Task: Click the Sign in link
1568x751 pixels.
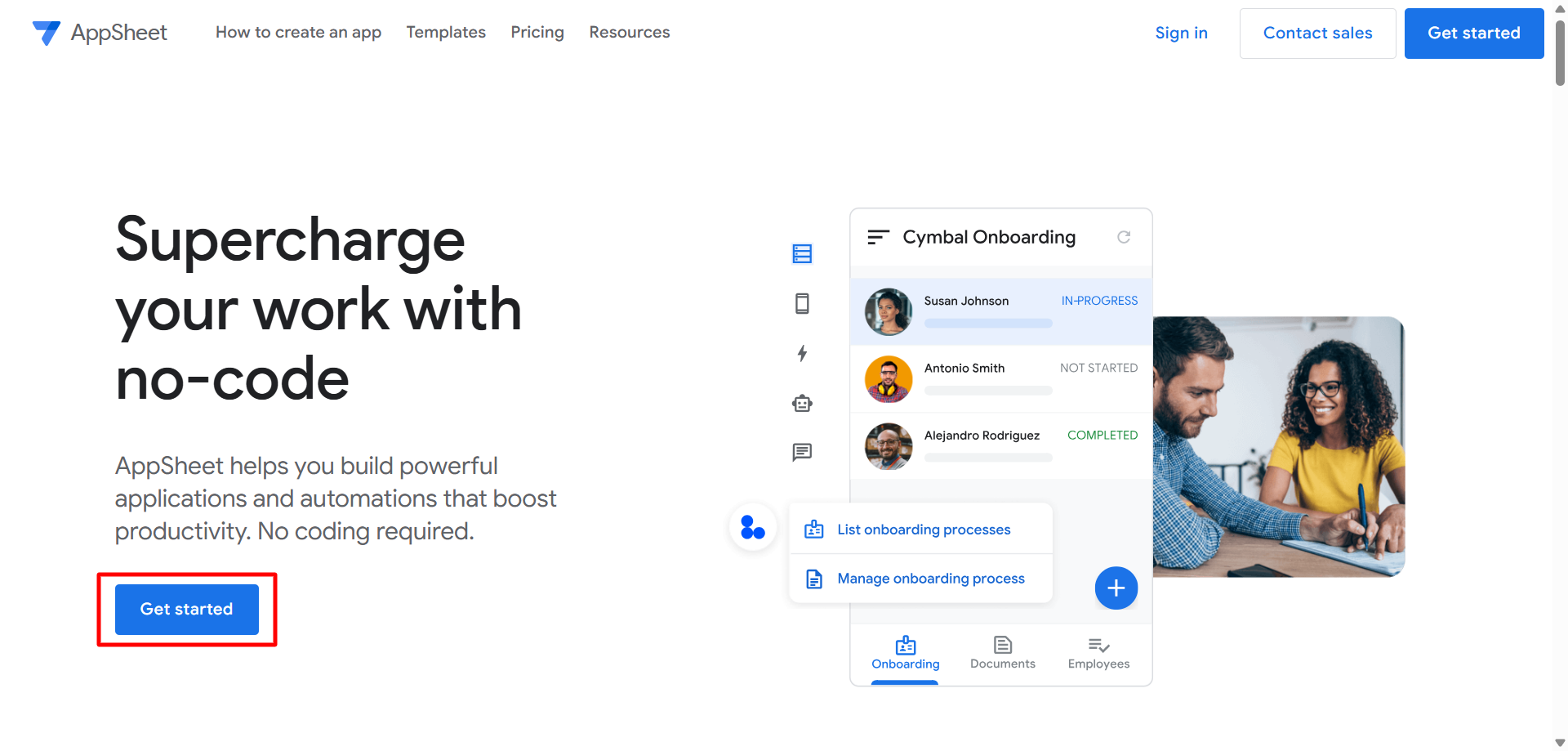Action: 1181,33
